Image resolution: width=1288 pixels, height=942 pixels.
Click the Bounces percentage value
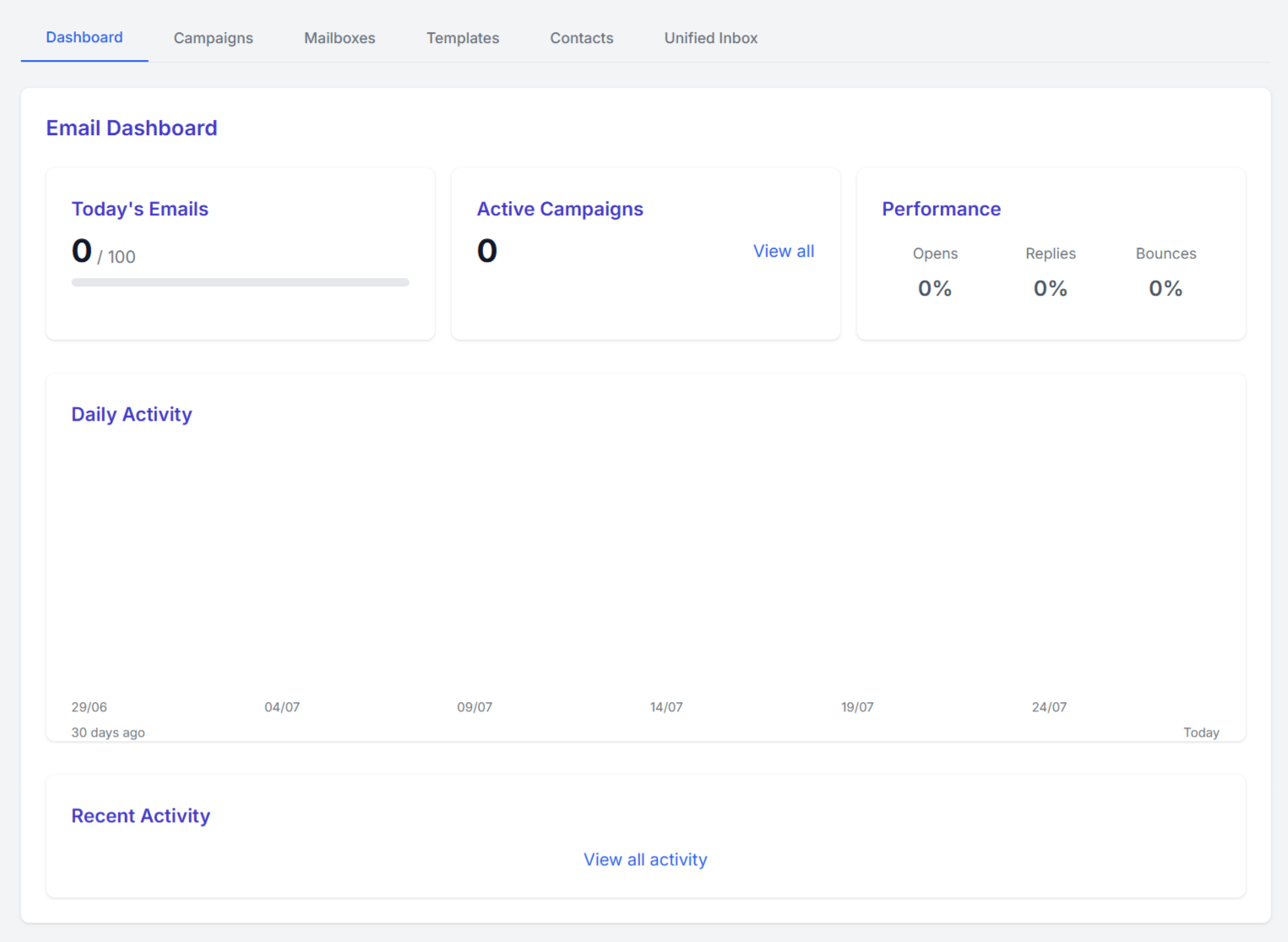pos(1166,288)
